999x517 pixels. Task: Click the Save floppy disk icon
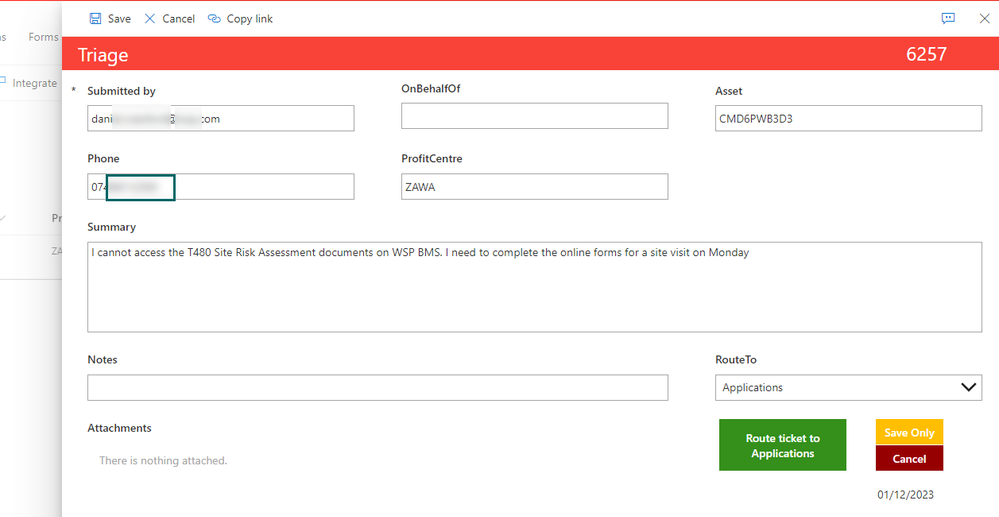[x=96, y=18]
